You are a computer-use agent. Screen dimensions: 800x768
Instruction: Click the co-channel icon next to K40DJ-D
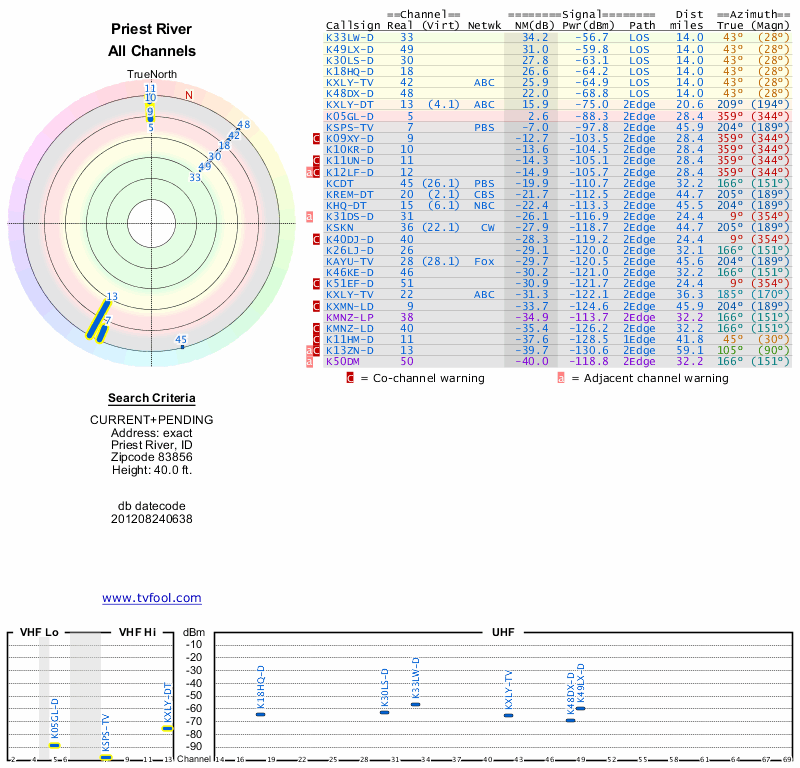tap(317, 238)
